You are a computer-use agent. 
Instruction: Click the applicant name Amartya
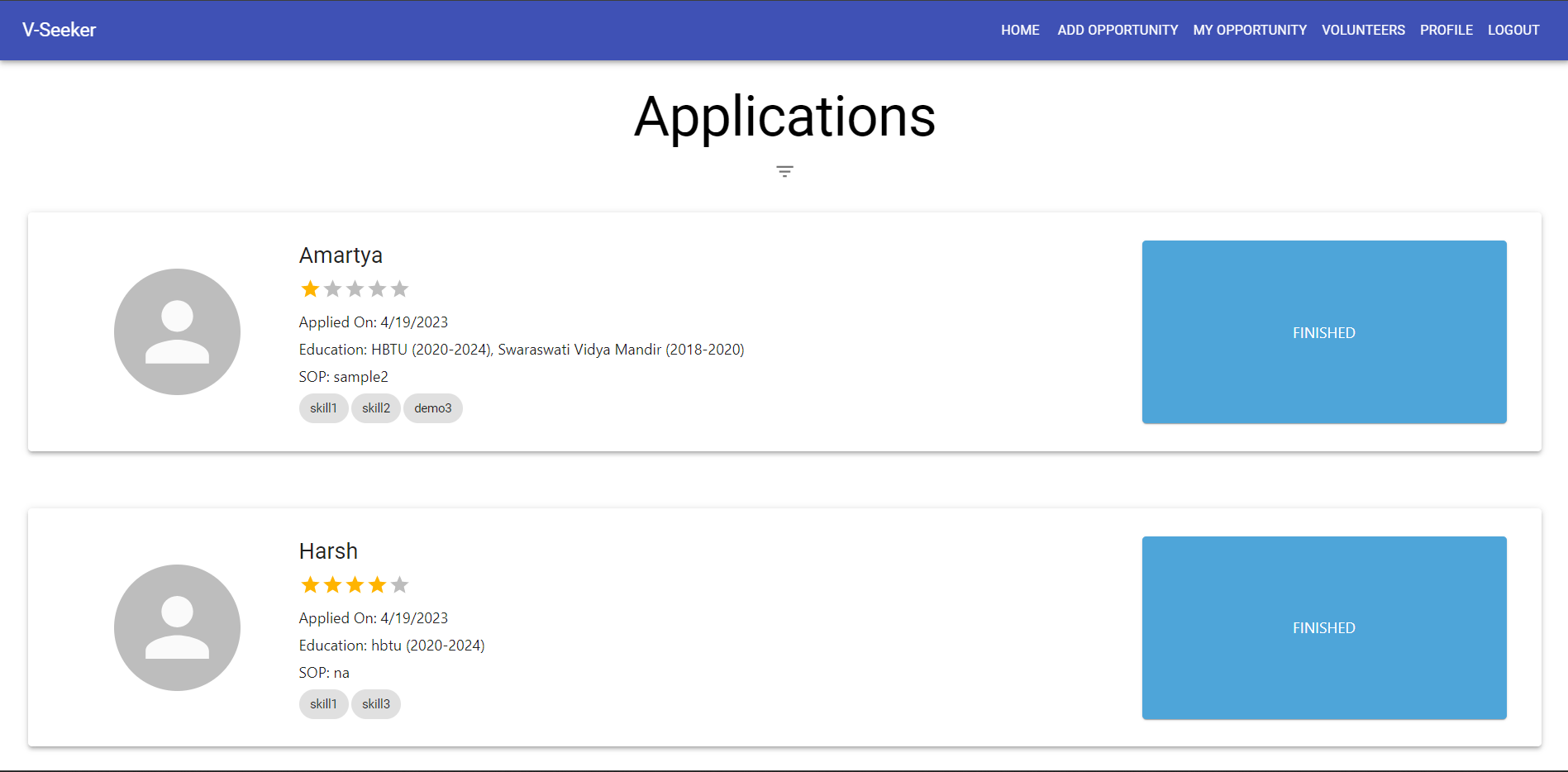pyautogui.click(x=341, y=255)
